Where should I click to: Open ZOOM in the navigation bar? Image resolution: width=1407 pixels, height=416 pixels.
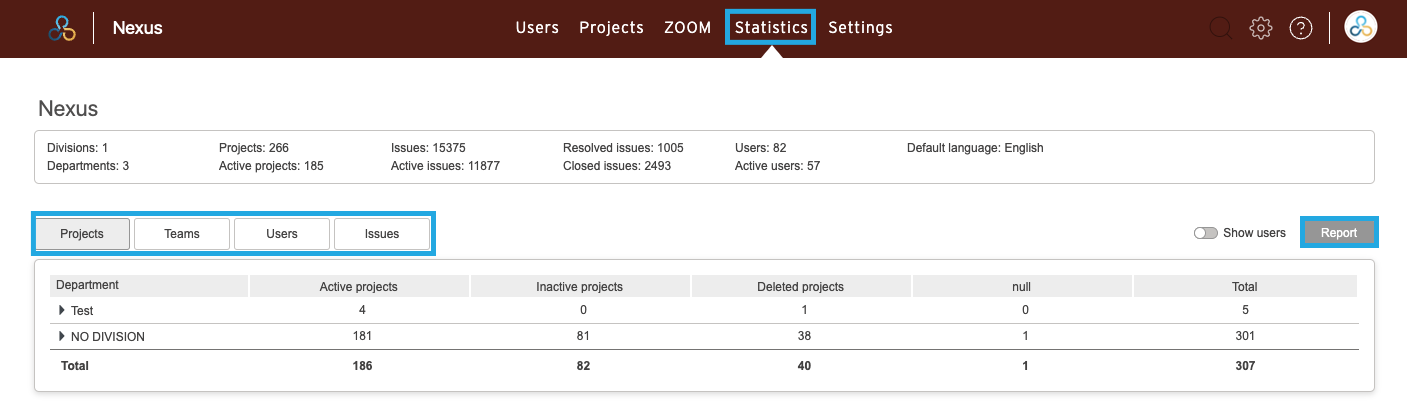point(687,28)
